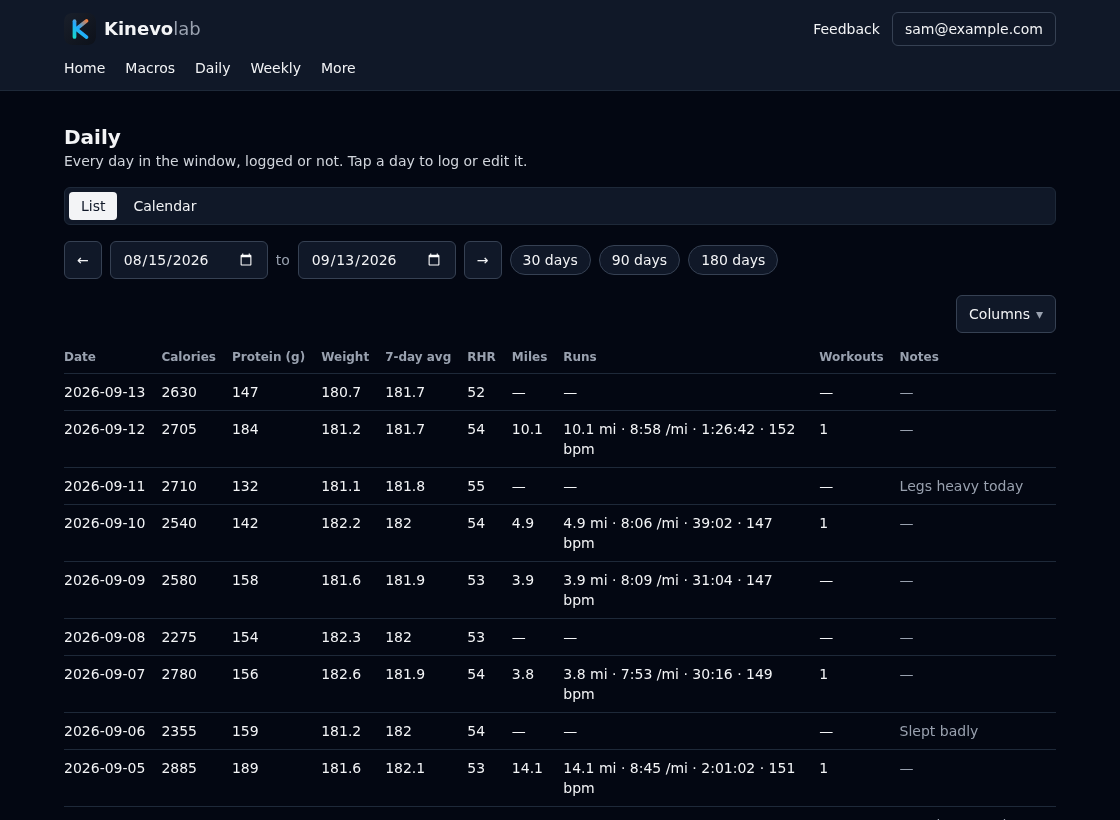This screenshot has width=1120, height=820.
Task: Open the 2026-09-08 day row
Action: (x=559, y=637)
